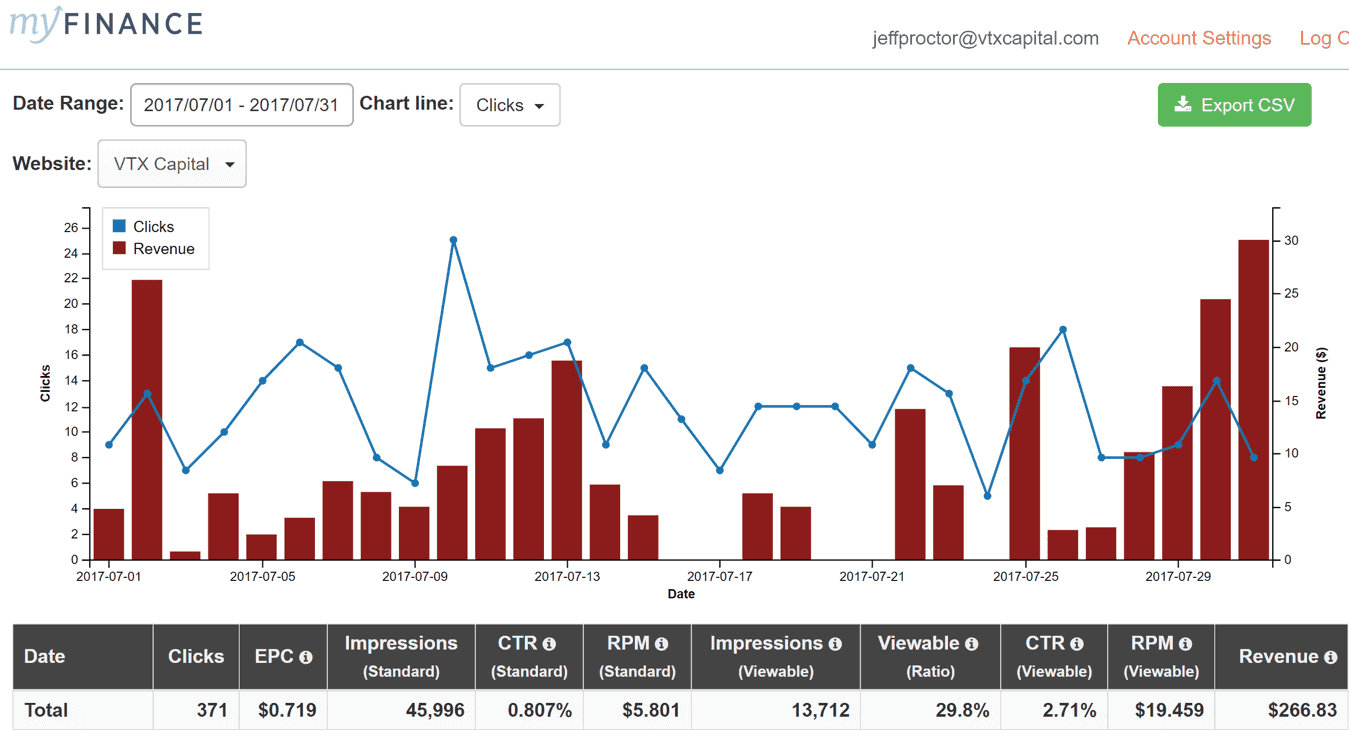The image size is (1349, 730).
Task: Open the Website VTX Capital dropdown
Action: coord(172,164)
